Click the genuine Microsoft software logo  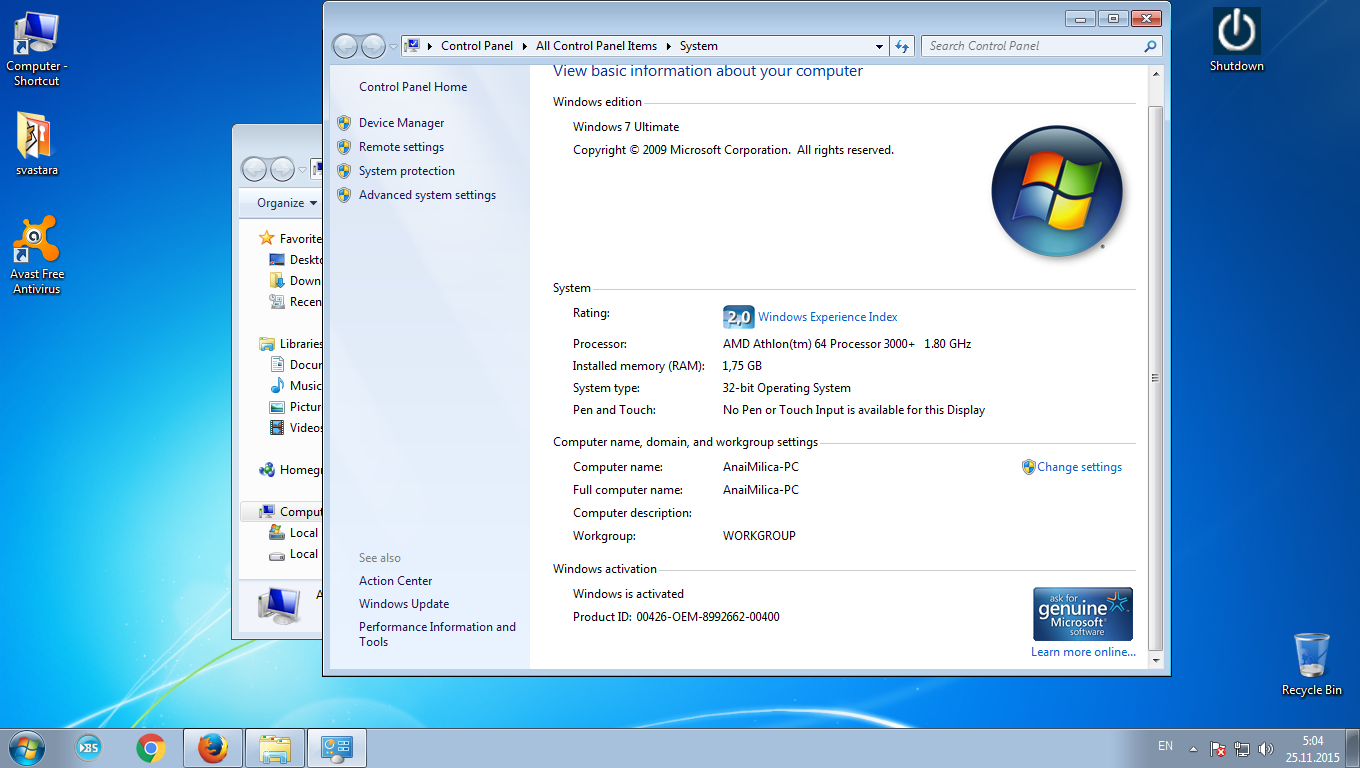point(1083,613)
